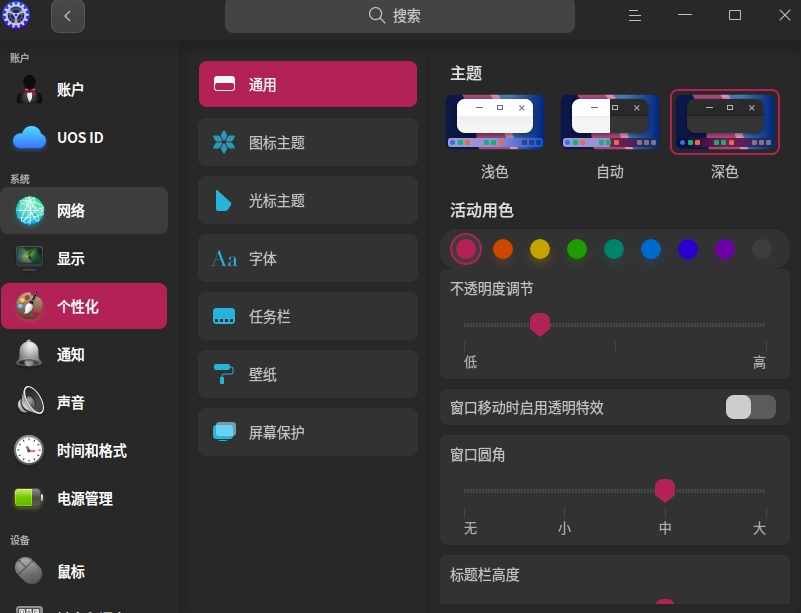Switch to 壁纸 tab label
Viewport: 801px width, 613px height.
263,374
